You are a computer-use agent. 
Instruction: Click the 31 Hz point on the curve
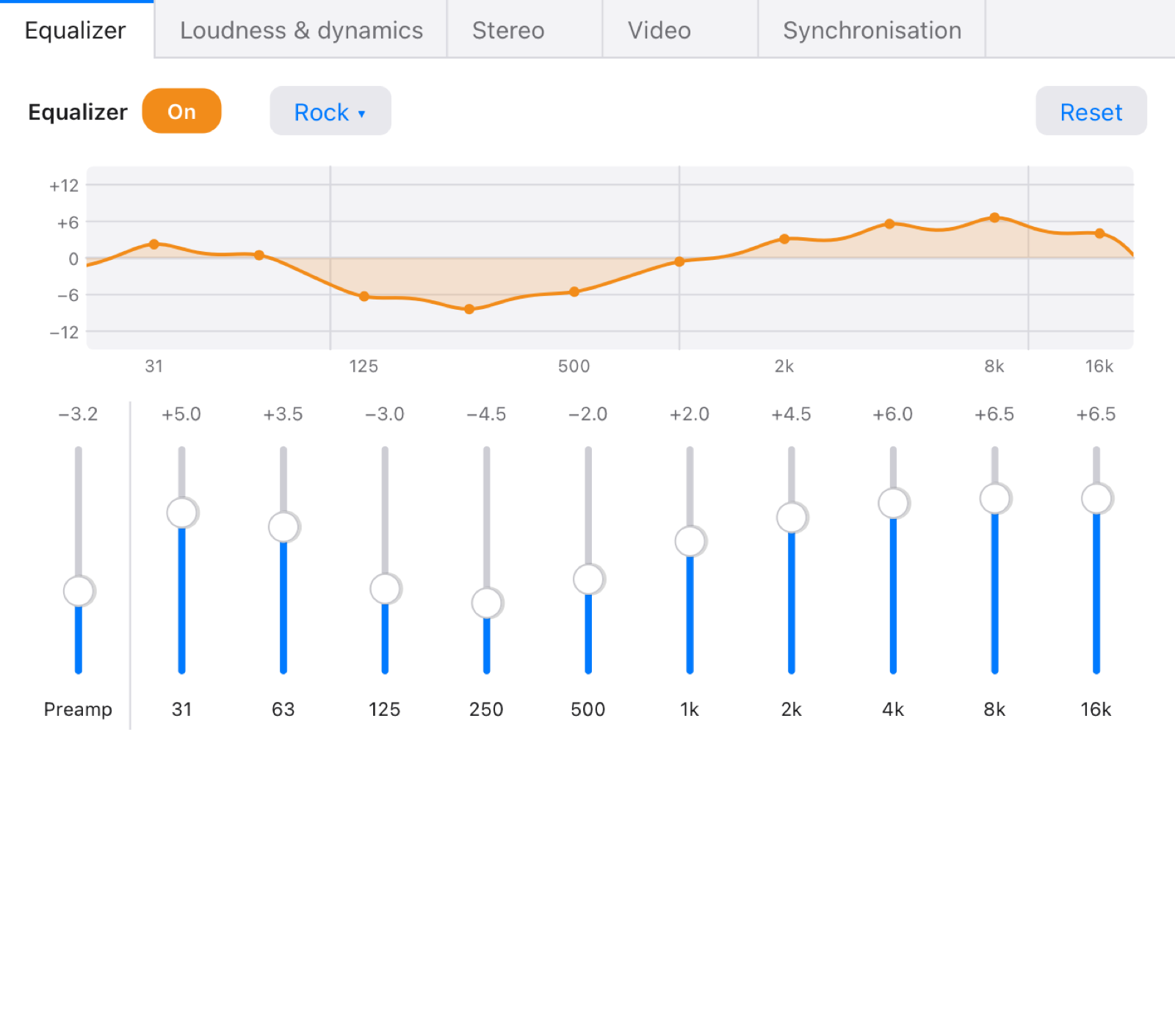click(x=153, y=244)
